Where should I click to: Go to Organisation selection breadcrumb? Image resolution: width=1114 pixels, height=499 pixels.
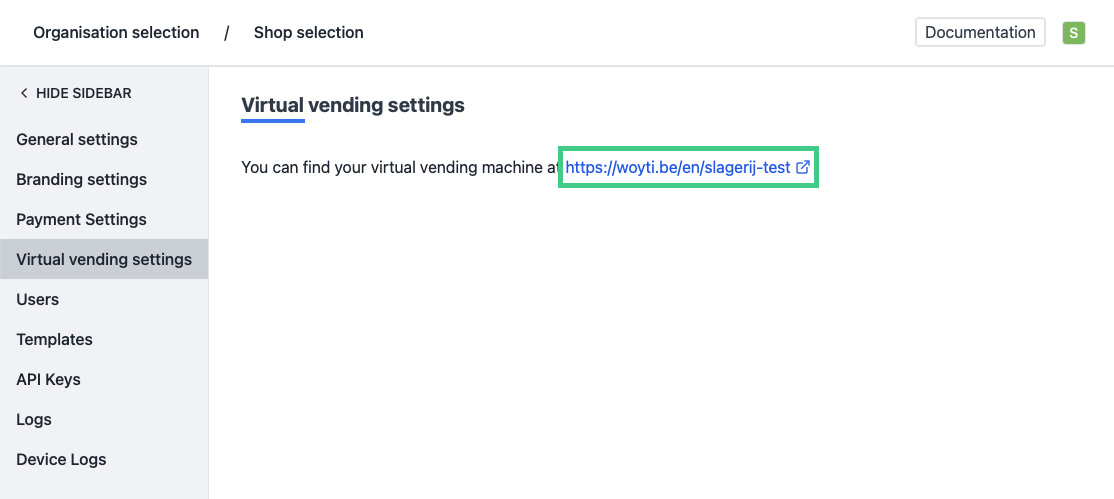click(x=116, y=33)
